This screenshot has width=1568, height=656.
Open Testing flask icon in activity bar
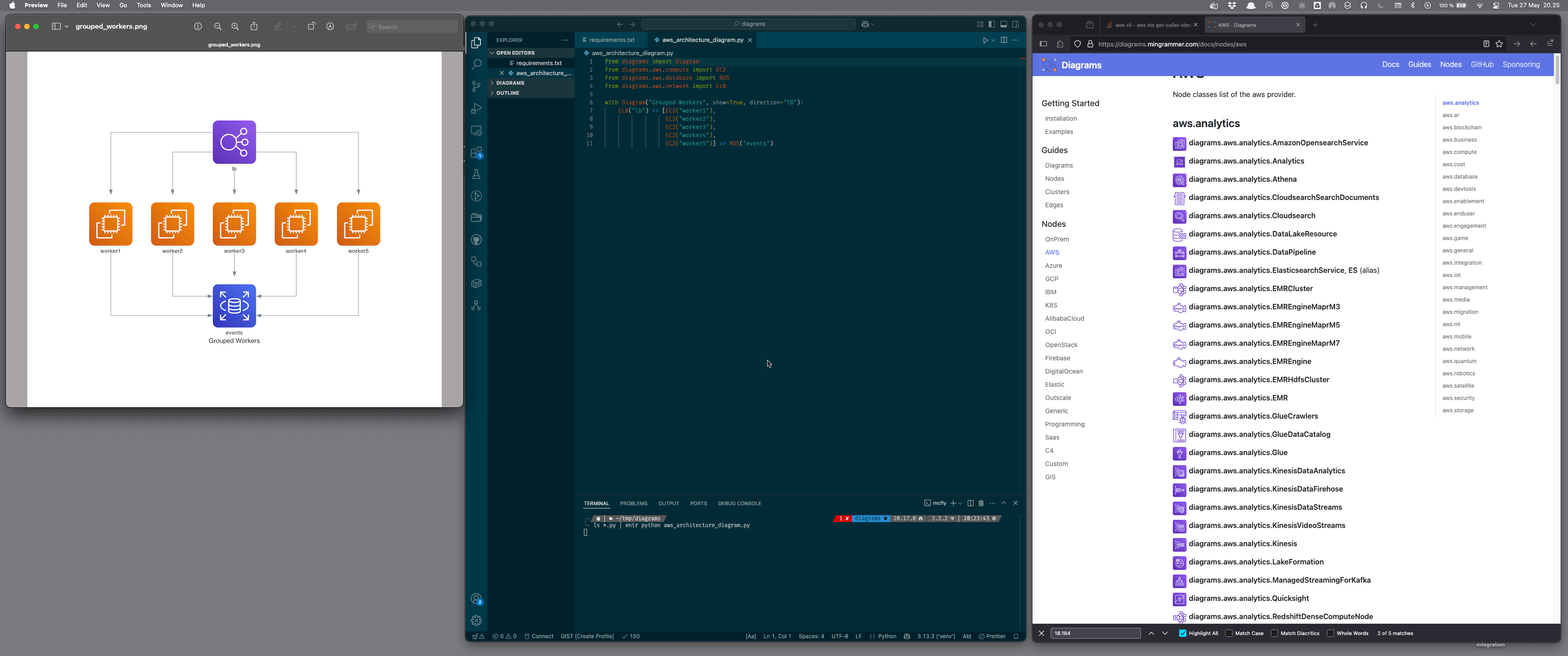click(476, 174)
